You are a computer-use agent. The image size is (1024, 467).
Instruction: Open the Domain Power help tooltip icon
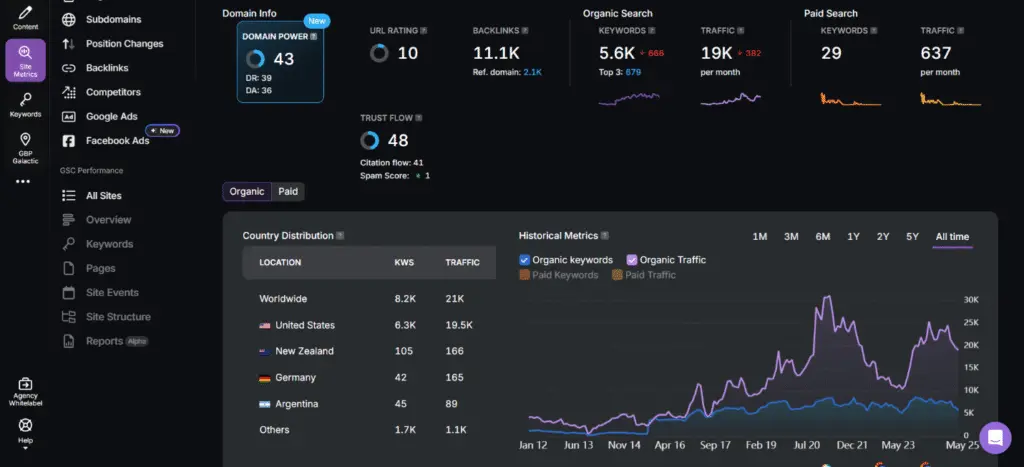coord(313,37)
